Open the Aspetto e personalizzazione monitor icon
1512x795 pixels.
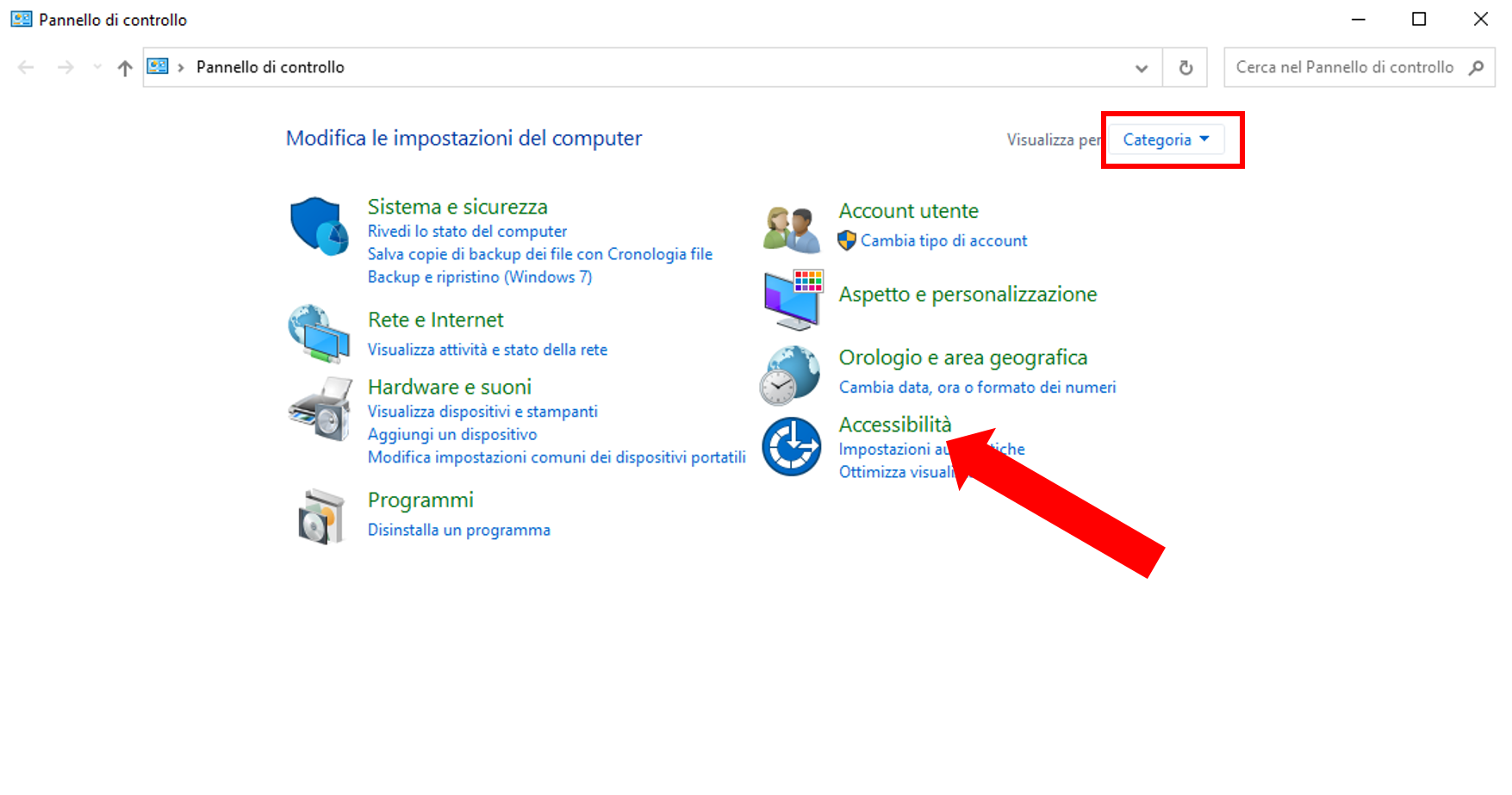(793, 299)
